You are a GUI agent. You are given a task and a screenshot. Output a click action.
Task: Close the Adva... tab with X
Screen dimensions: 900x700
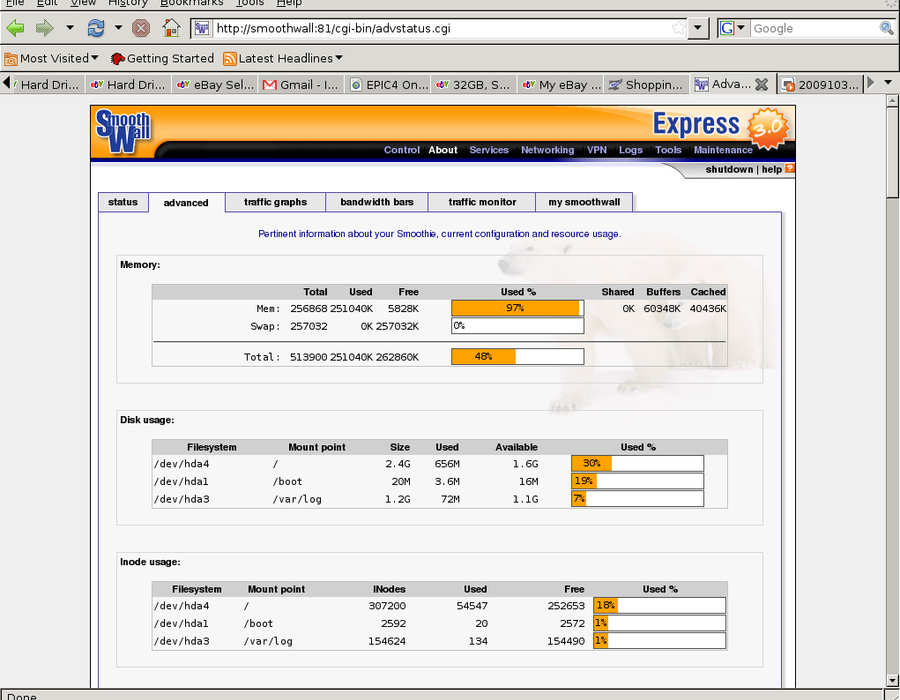click(762, 85)
